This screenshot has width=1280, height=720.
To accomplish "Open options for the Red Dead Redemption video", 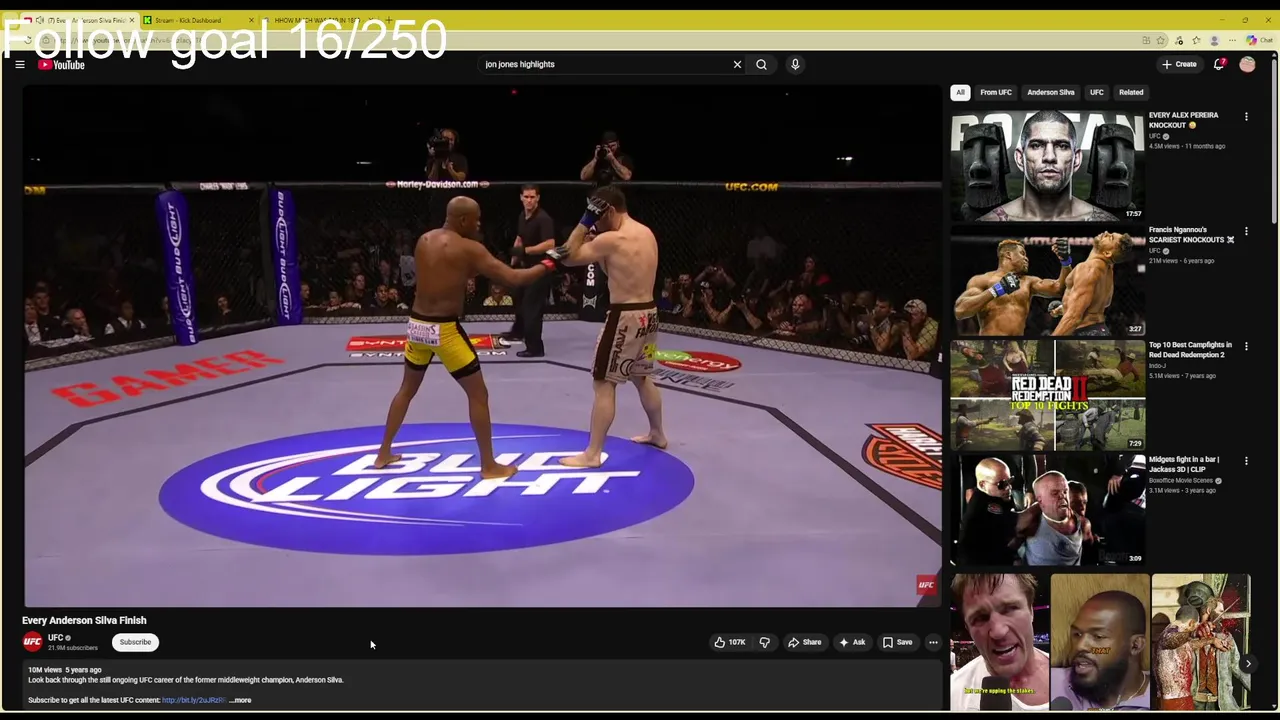I will pos(1246,347).
